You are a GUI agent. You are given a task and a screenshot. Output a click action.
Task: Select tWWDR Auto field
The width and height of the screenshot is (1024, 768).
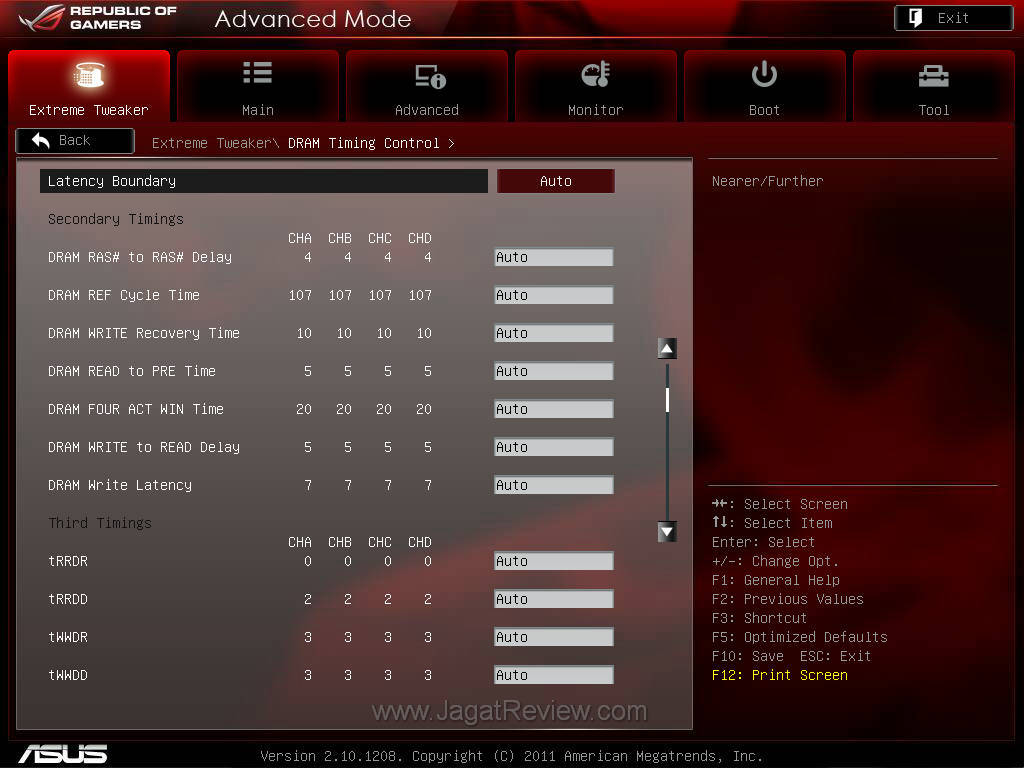click(554, 637)
